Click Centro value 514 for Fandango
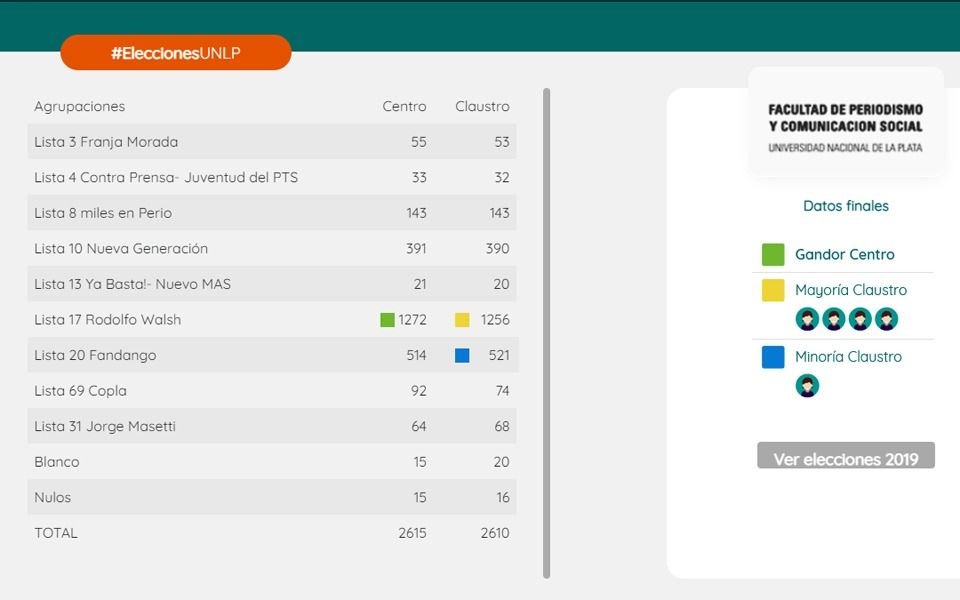The height and width of the screenshot is (600, 960). click(x=416, y=355)
